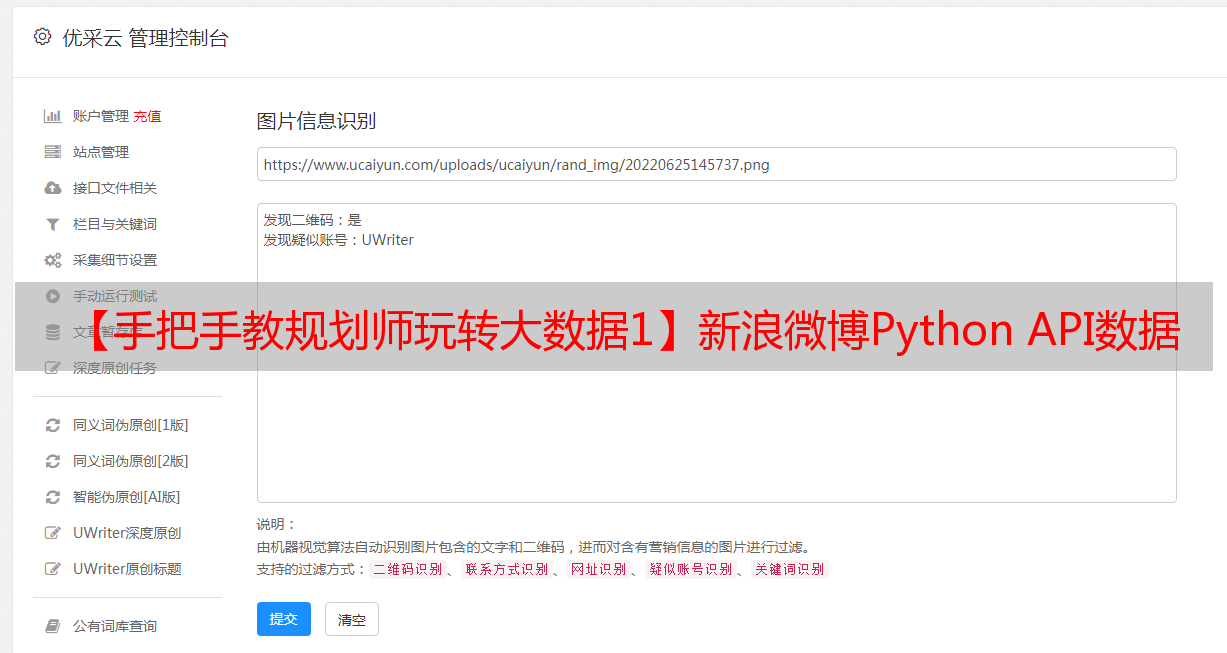Viewport: 1227px width, 653px height.
Task: Click the refresh icon for 同义词伪原创[1版]
Action: pos(53,425)
